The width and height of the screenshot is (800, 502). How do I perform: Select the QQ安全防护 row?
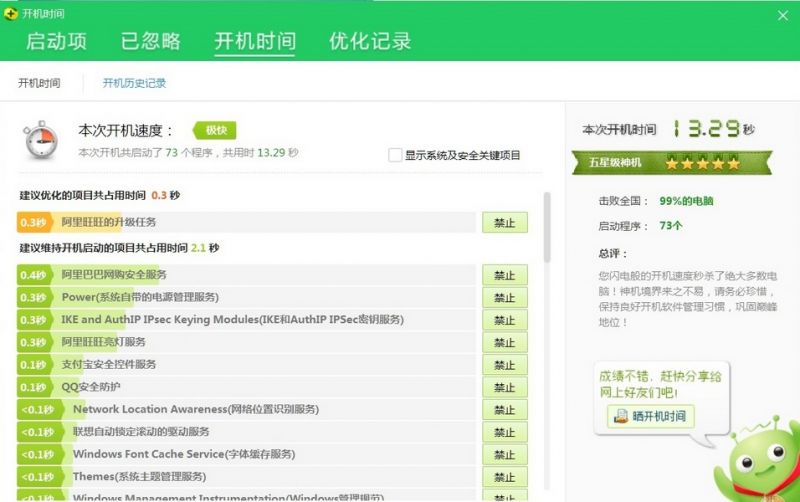pos(246,387)
